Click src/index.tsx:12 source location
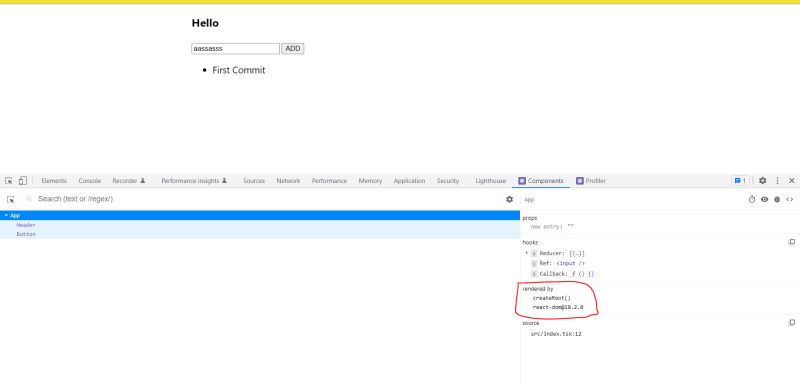Image resolution: width=800 pixels, height=384 pixels. [556, 335]
